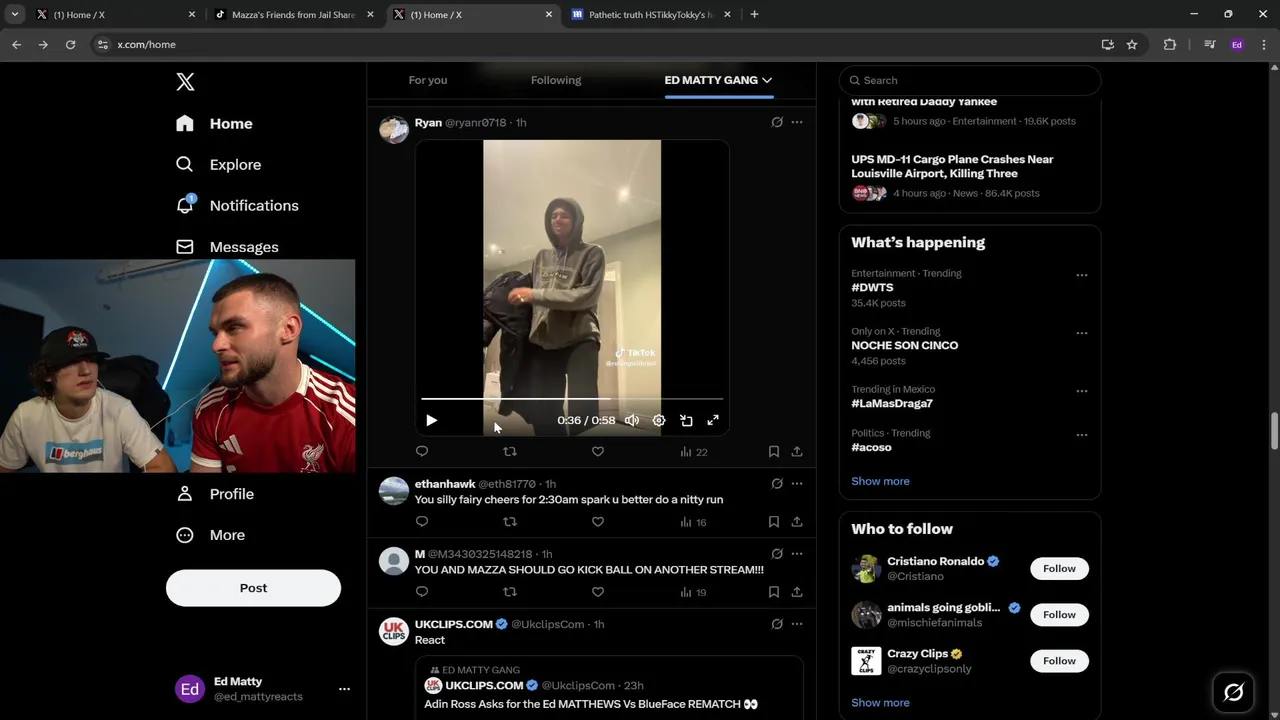Share ethanhawk's post
The width and height of the screenshot is (1280, 720).
click(x=797, y=522)
